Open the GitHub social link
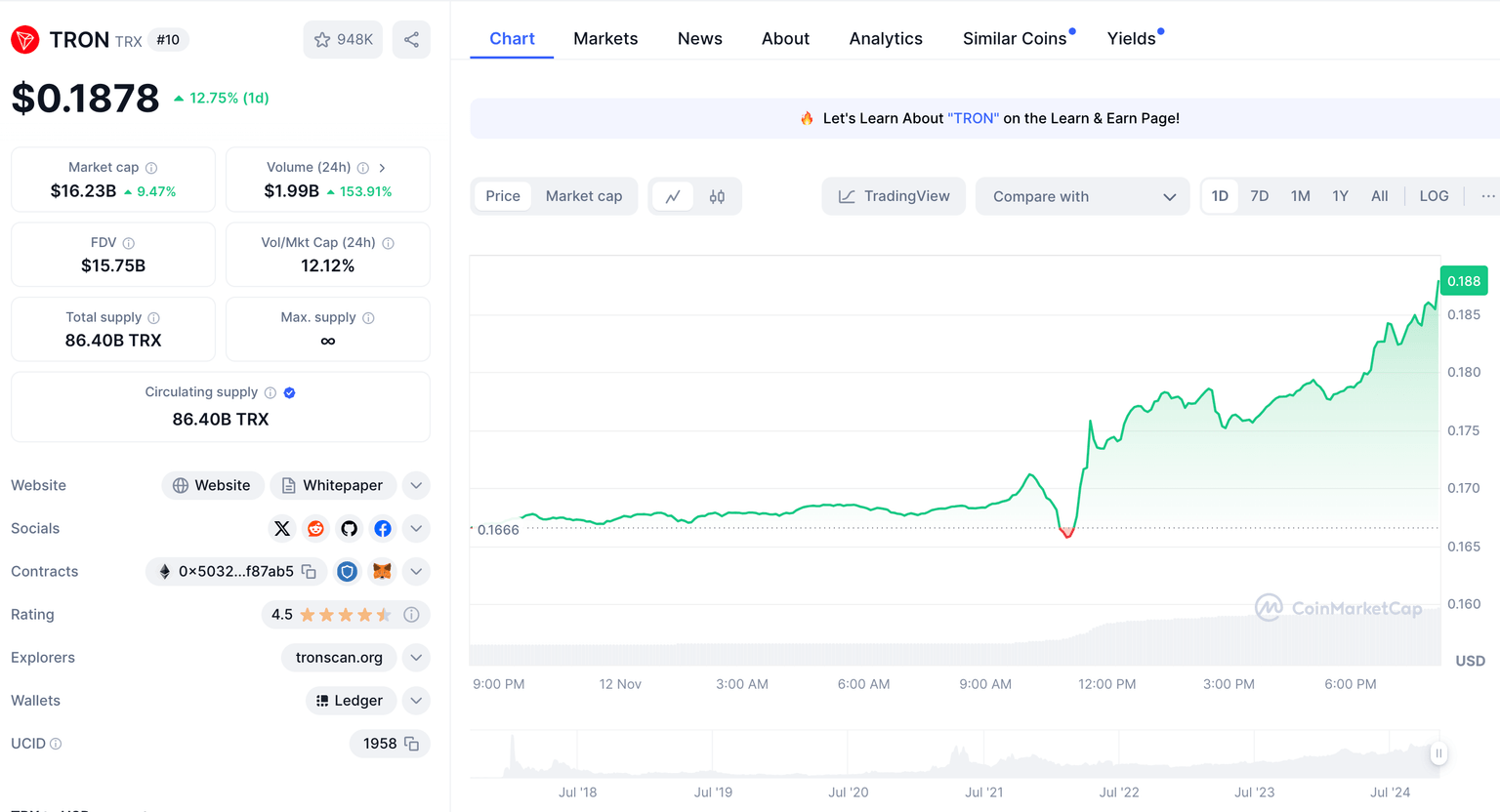 (349, 529)
